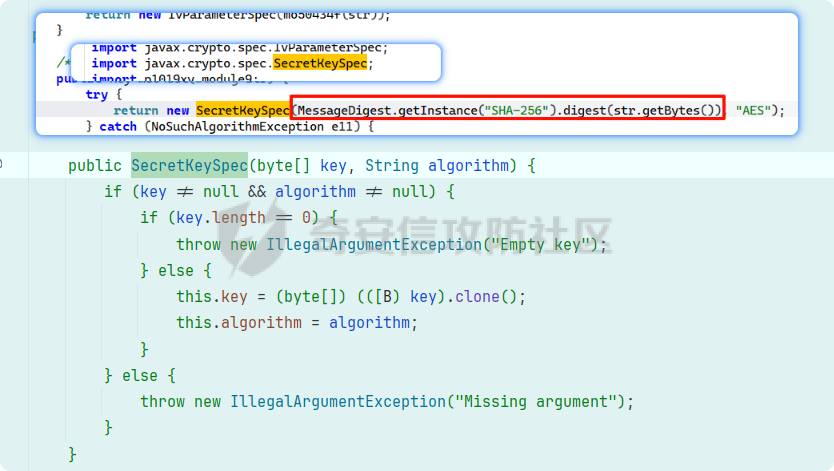The height and width of the screenshot is (471, 834).
Task: Click SecretKeySpec after 'return new'
Action: [242, 110]
